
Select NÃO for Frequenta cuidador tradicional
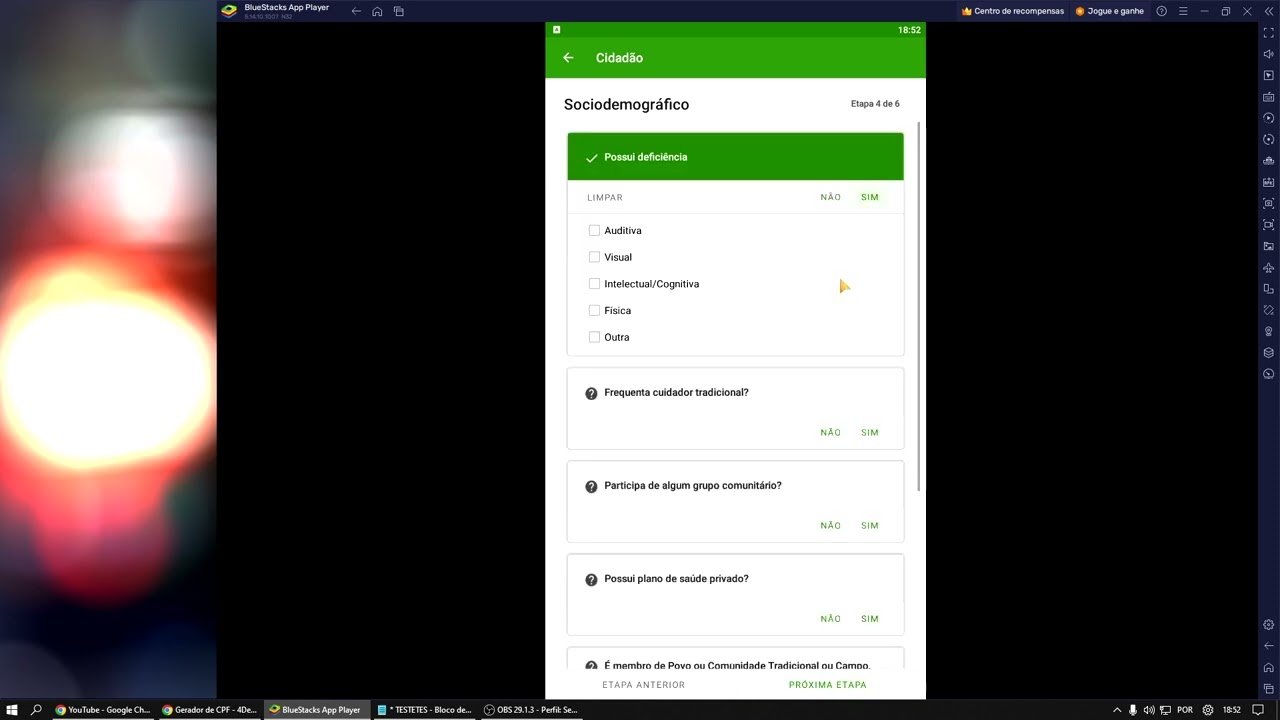tap(831, 432)
